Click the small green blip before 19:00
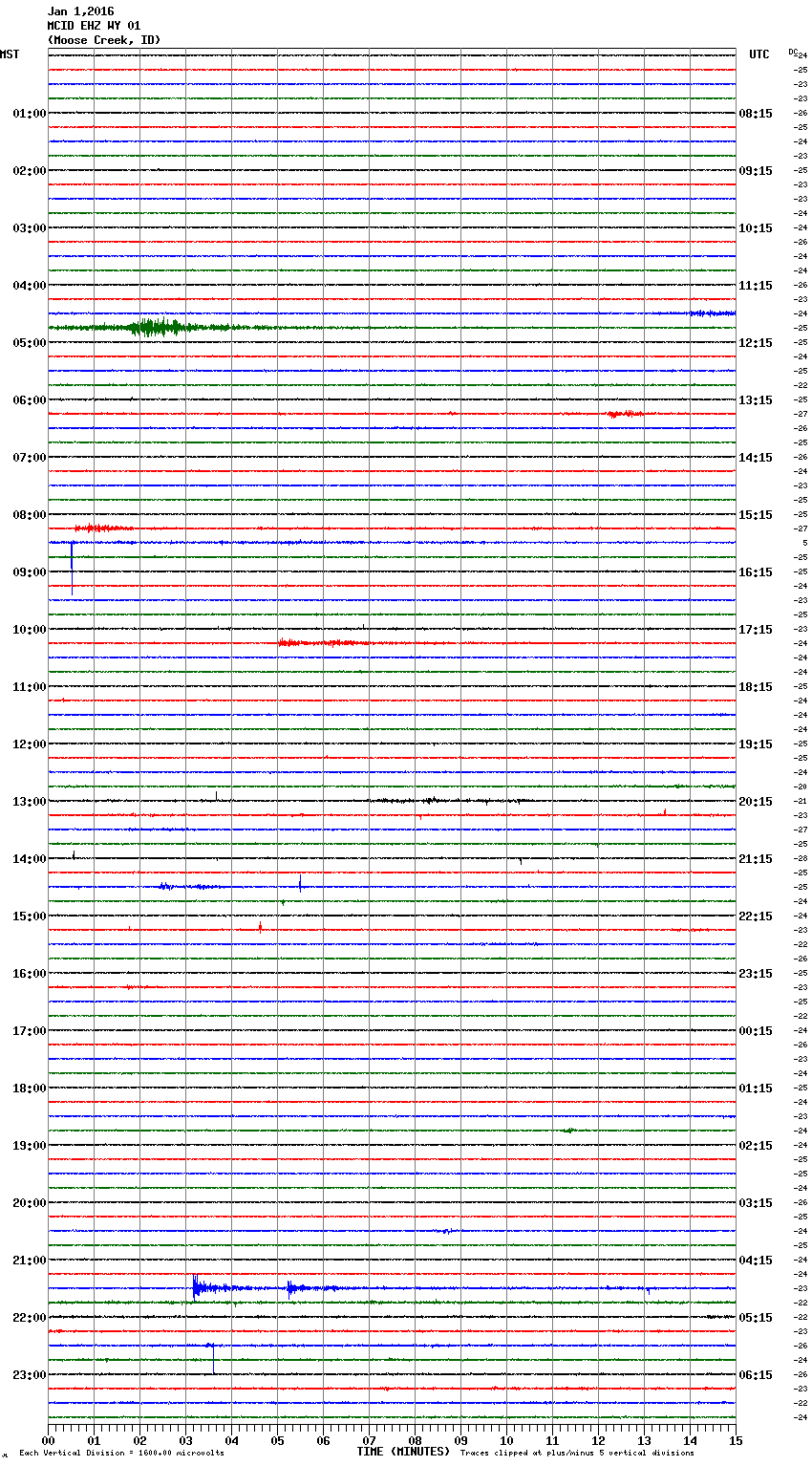The width and height of the screenshot is (812, 1466). [568, 1131]
